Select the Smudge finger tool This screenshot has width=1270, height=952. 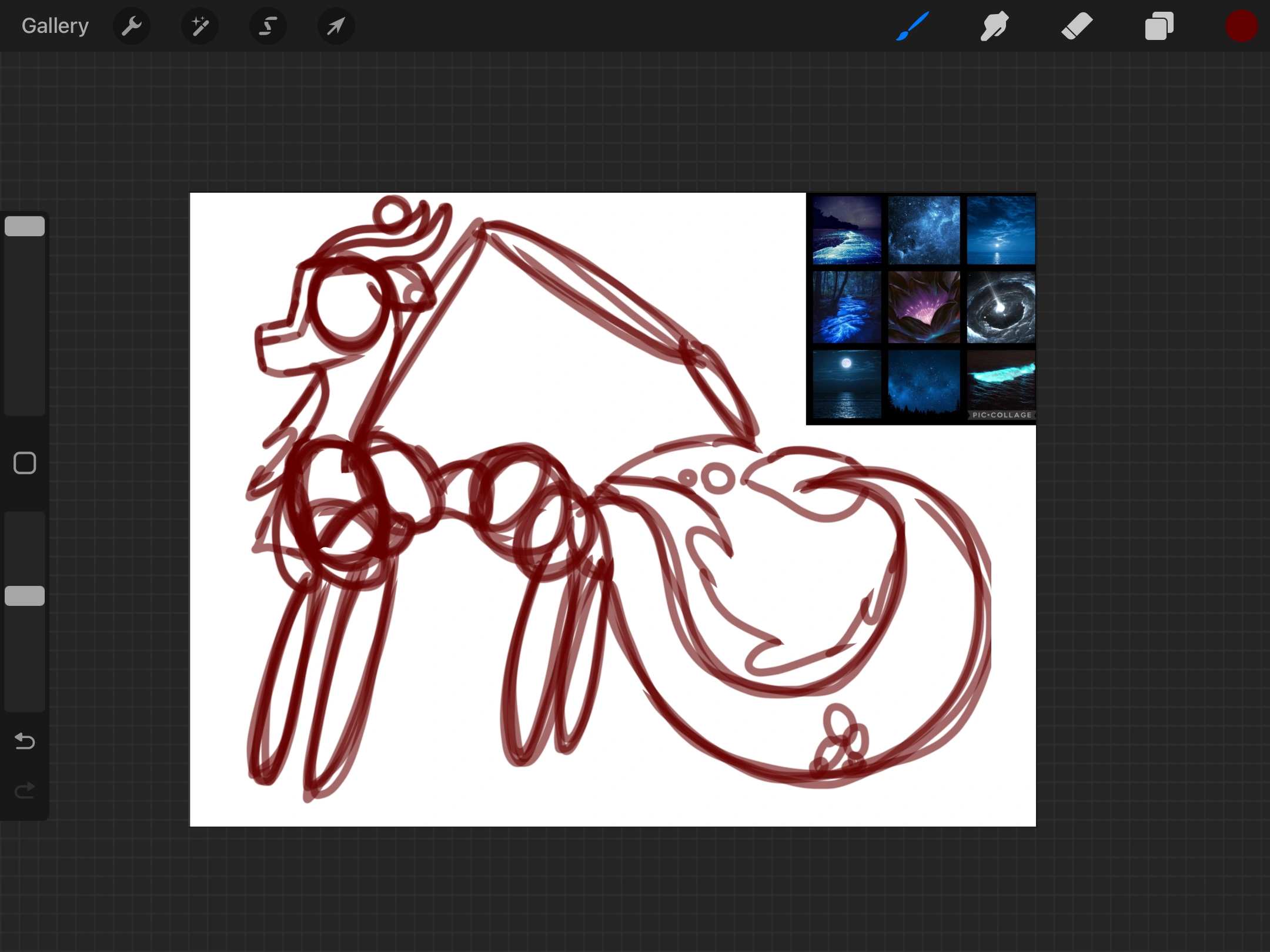pyautogui.click(x=994, y=26)
